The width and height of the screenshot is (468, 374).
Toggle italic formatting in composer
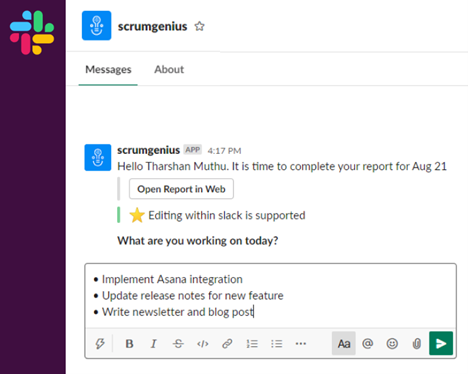click(x=153, y=344)
